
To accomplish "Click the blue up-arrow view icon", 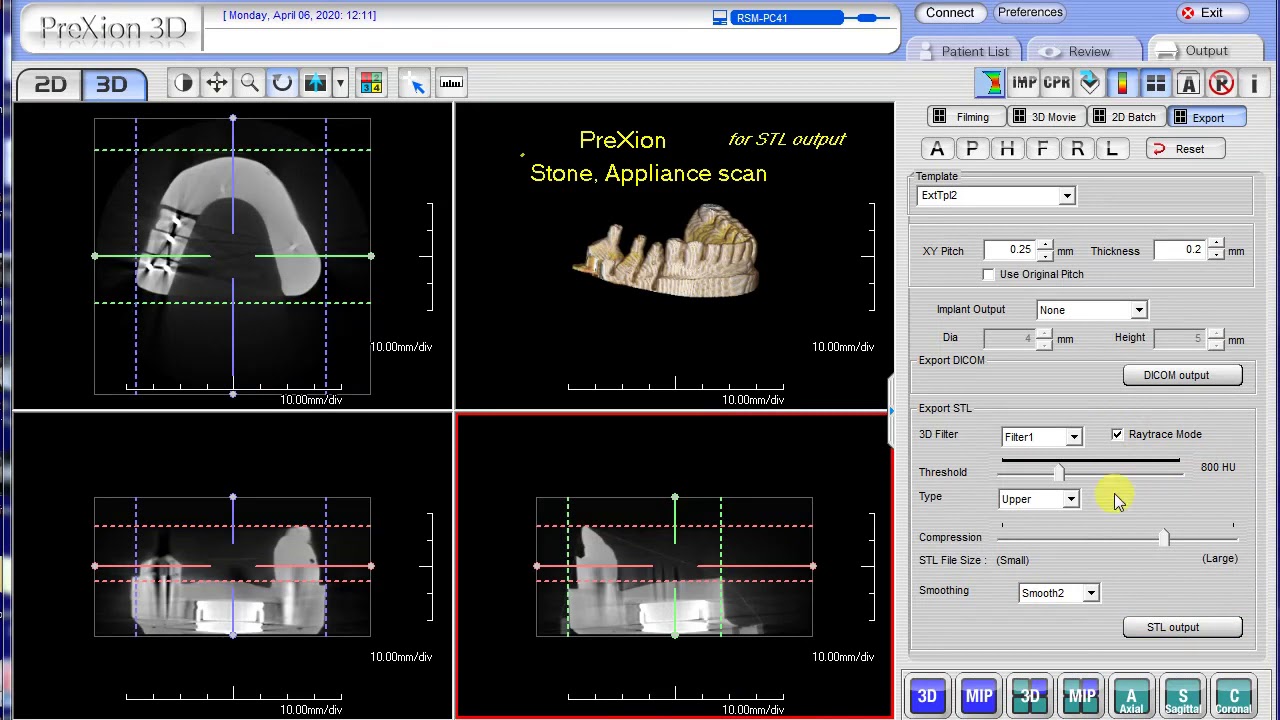I will click(315, 83).
